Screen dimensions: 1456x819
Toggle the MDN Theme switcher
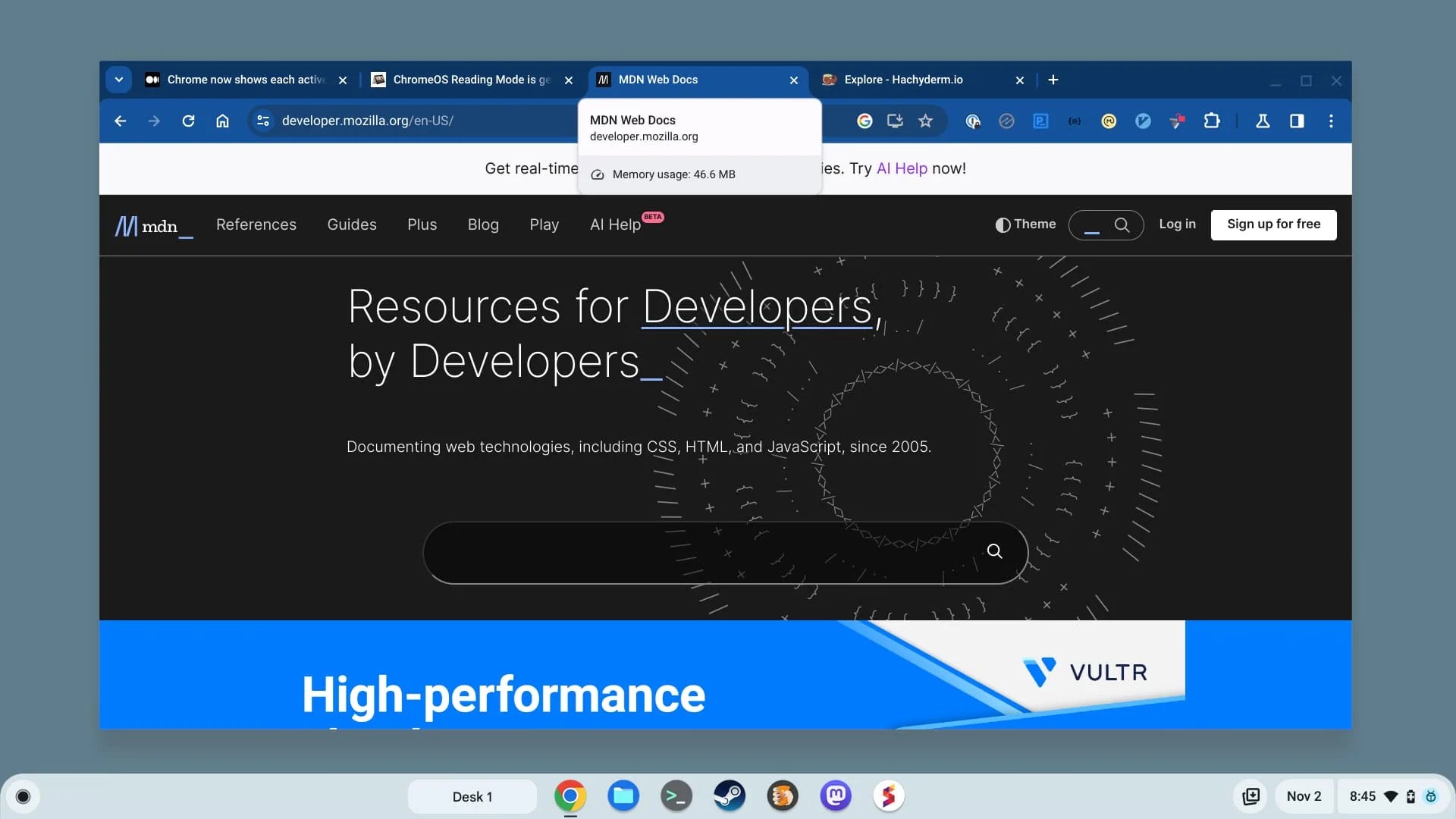pyautogui.click(x=1025, y=224)
